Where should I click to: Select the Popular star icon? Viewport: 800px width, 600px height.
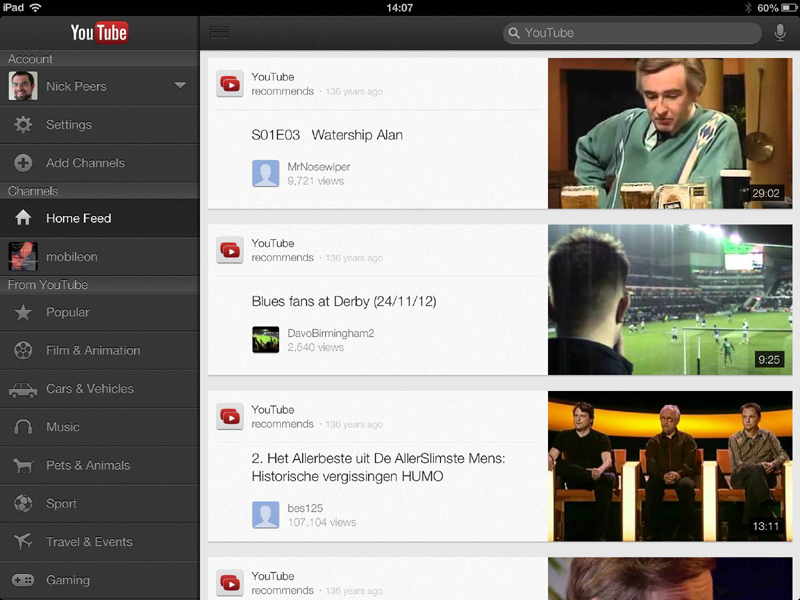point(22,312)
